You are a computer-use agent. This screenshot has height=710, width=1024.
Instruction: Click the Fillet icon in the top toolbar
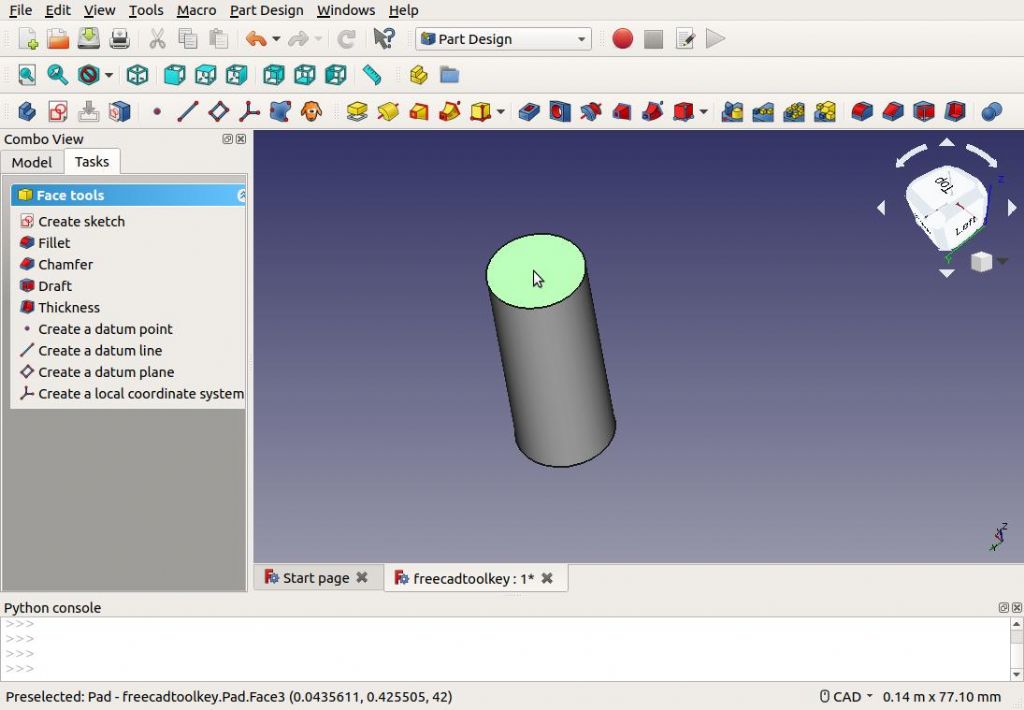(x=862, y=112)
